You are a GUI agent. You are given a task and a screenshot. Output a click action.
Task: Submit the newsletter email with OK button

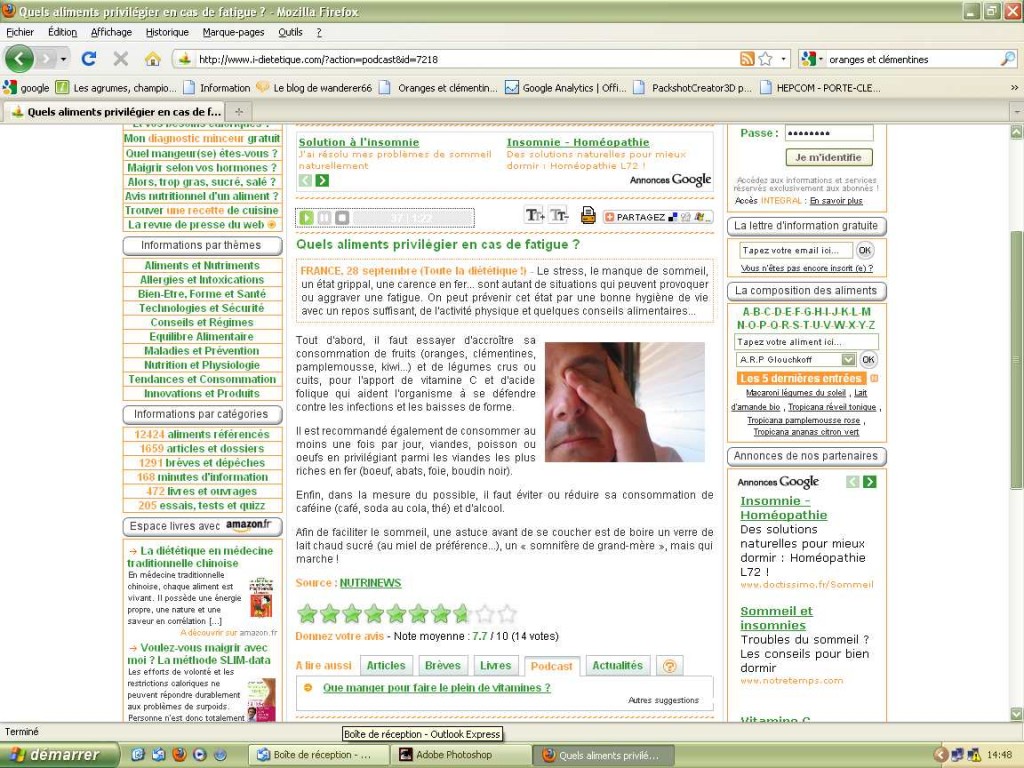[x=865, y=250]
